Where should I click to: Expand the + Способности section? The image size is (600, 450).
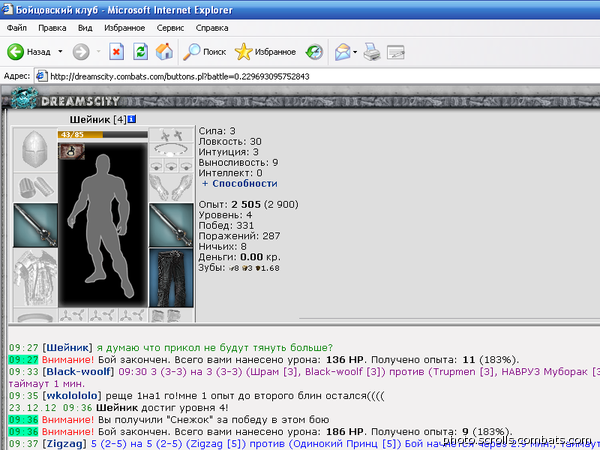coord(240,184)
